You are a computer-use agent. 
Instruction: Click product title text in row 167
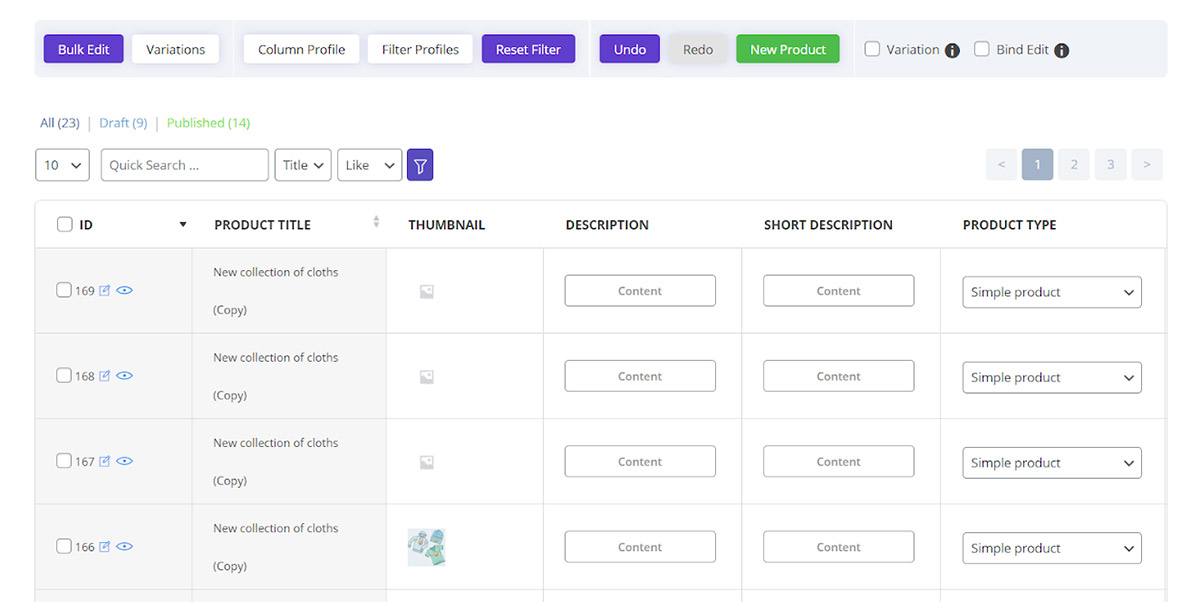tap(276, 461)
